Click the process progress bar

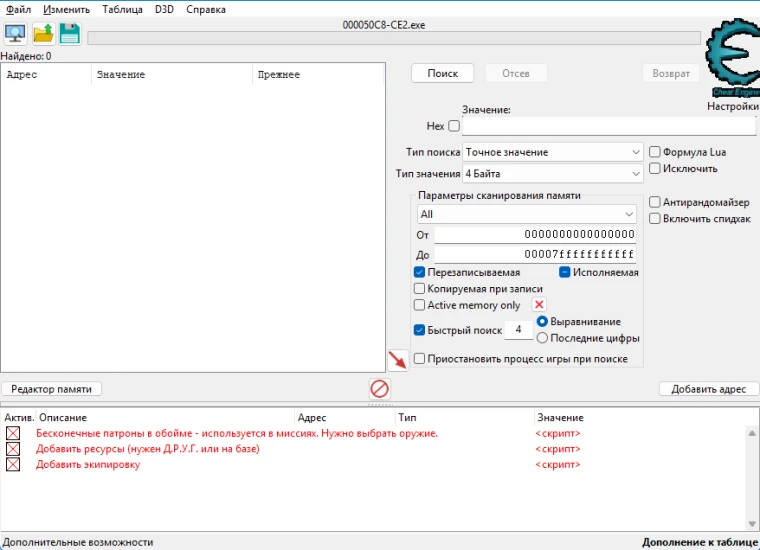[394, 38]
